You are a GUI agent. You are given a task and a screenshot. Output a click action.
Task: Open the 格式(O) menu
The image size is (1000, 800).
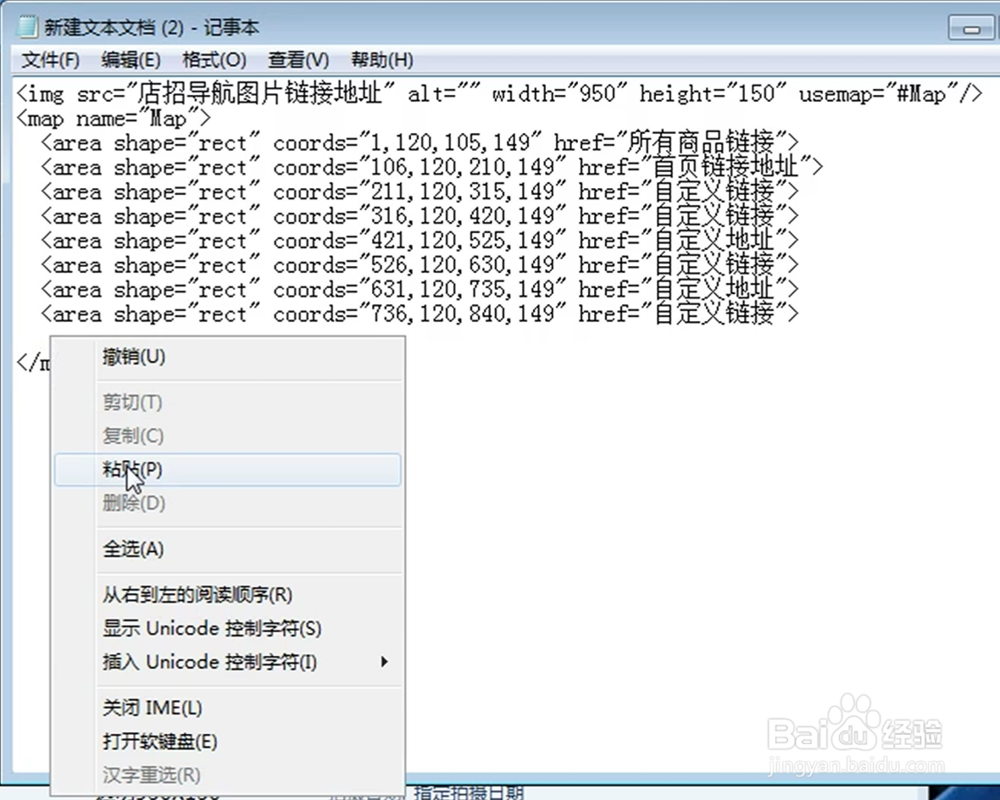(214, 60)
